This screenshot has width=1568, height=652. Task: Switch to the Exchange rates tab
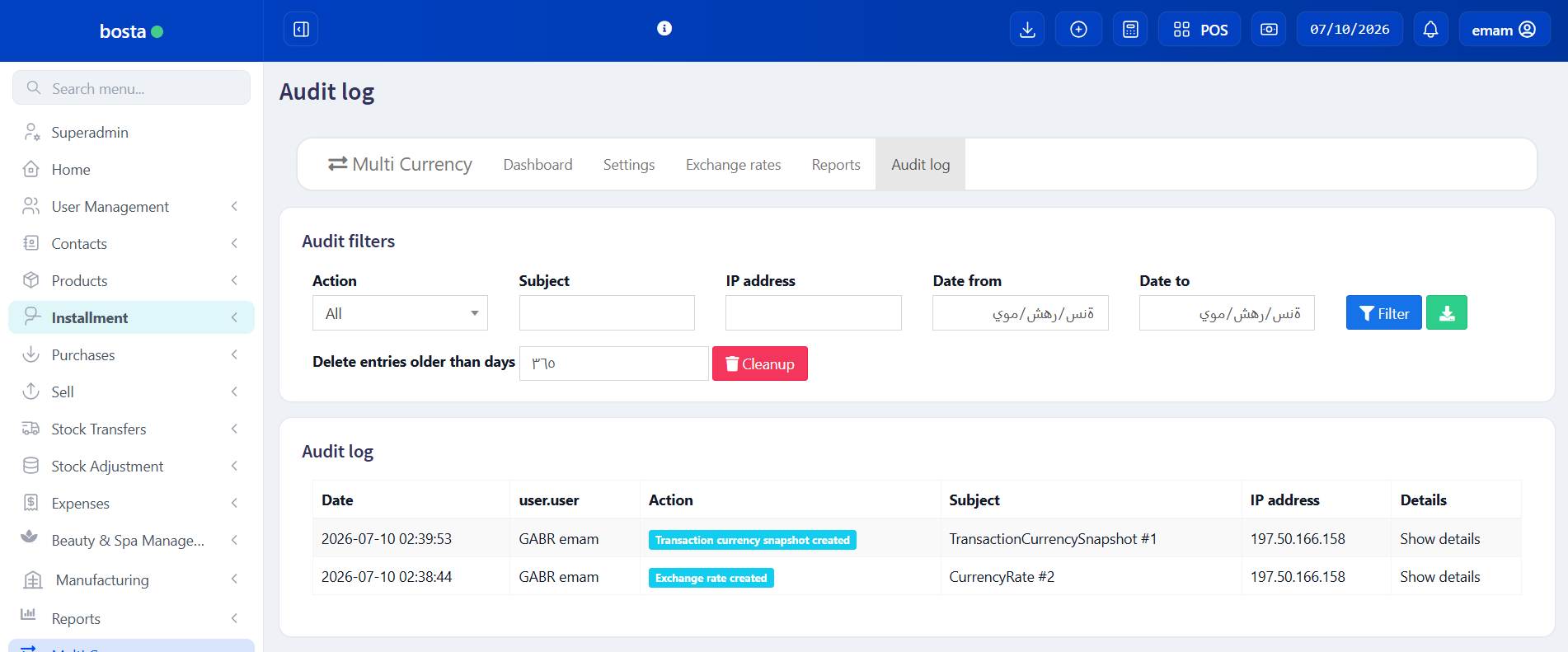733,165
